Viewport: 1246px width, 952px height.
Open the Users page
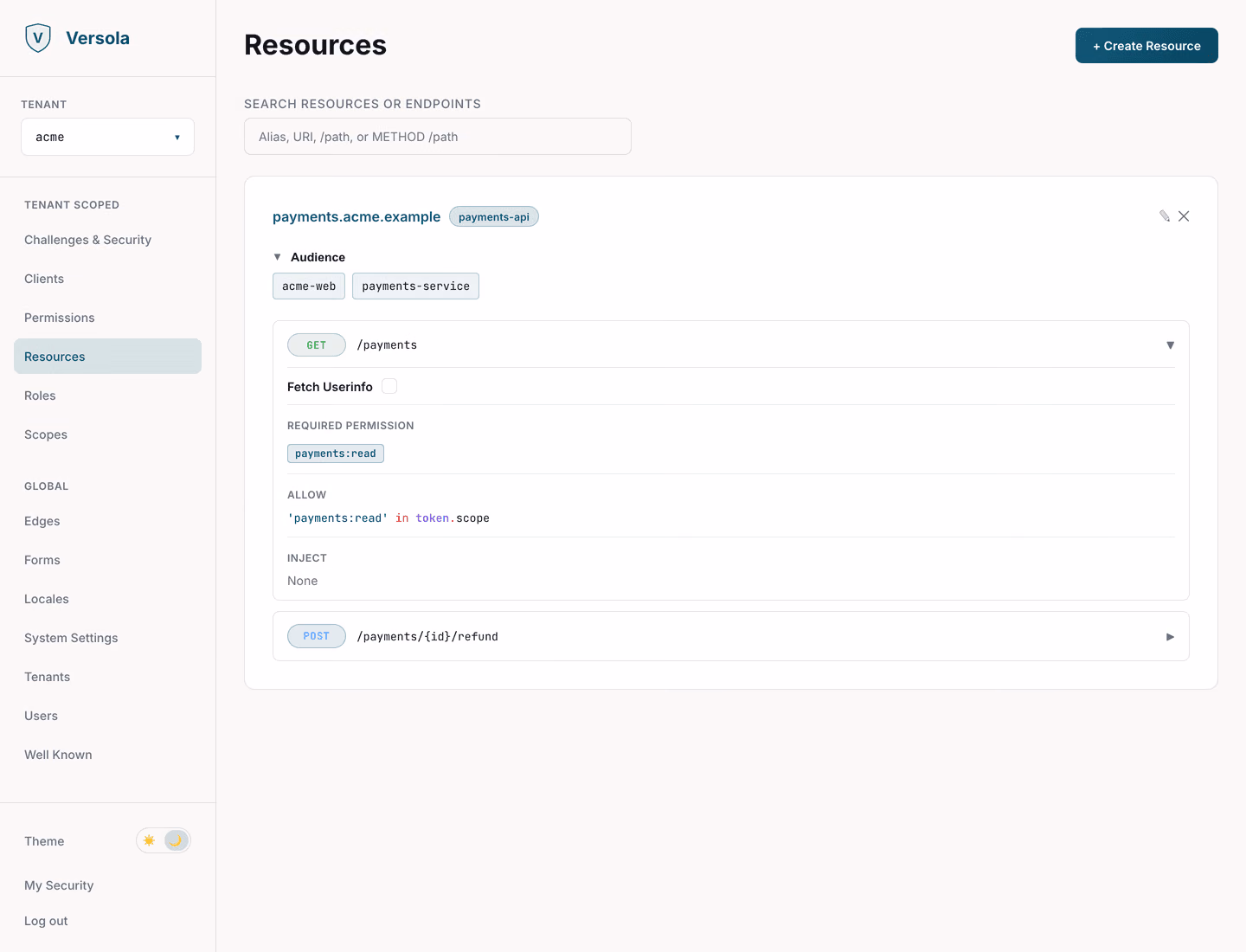point(42,716)
